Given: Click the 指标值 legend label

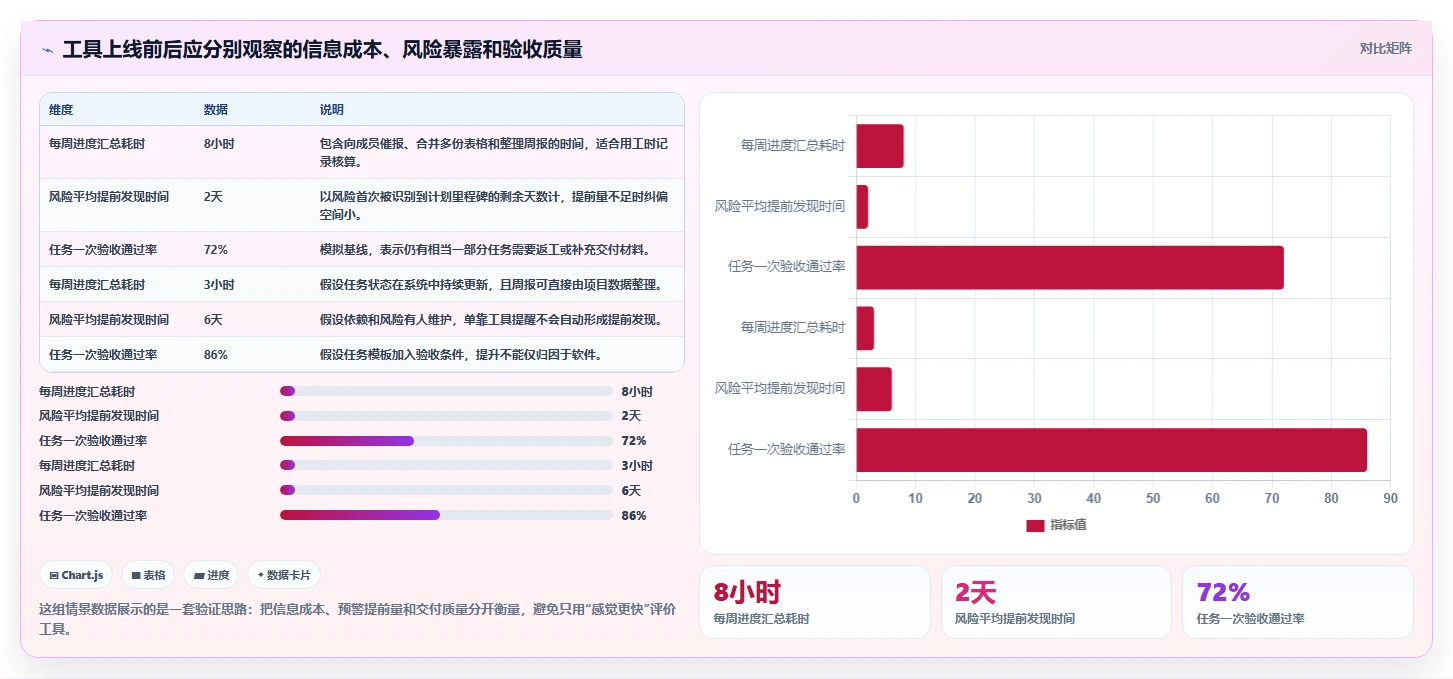Looking at the screenshot, I should pos(1068,525).
